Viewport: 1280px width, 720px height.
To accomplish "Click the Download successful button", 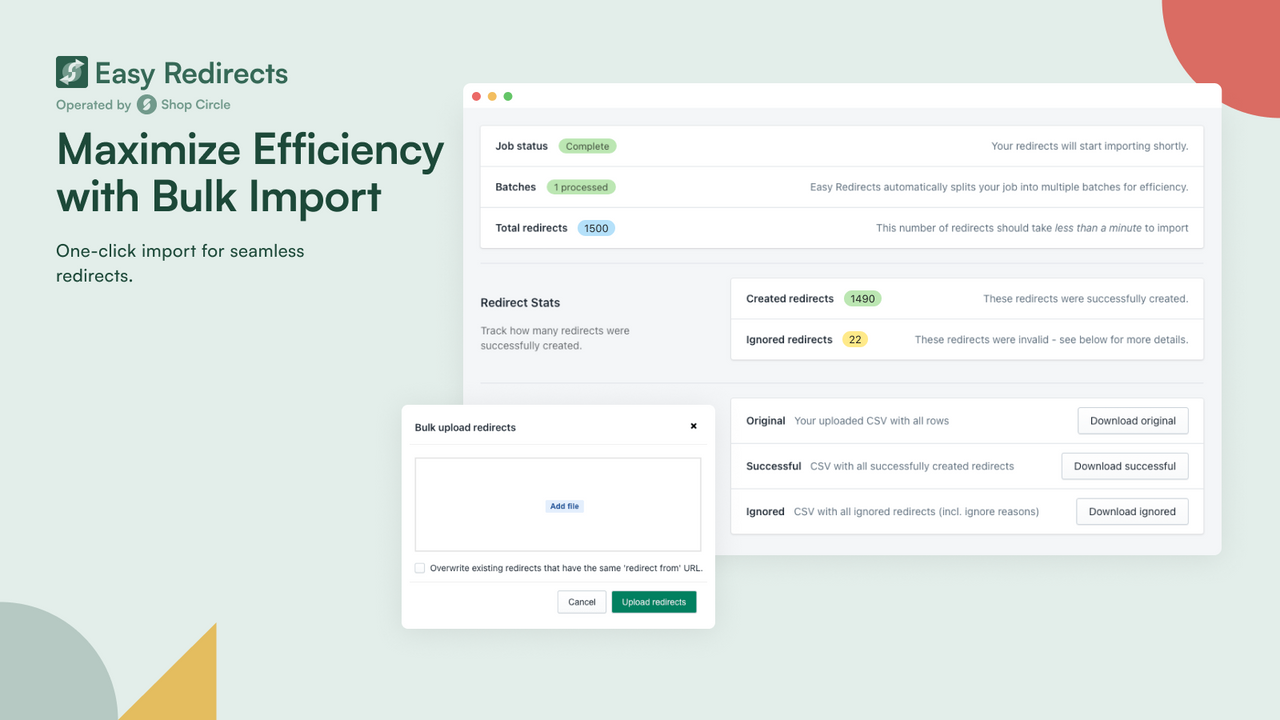I will click(x=1124, y=466).
